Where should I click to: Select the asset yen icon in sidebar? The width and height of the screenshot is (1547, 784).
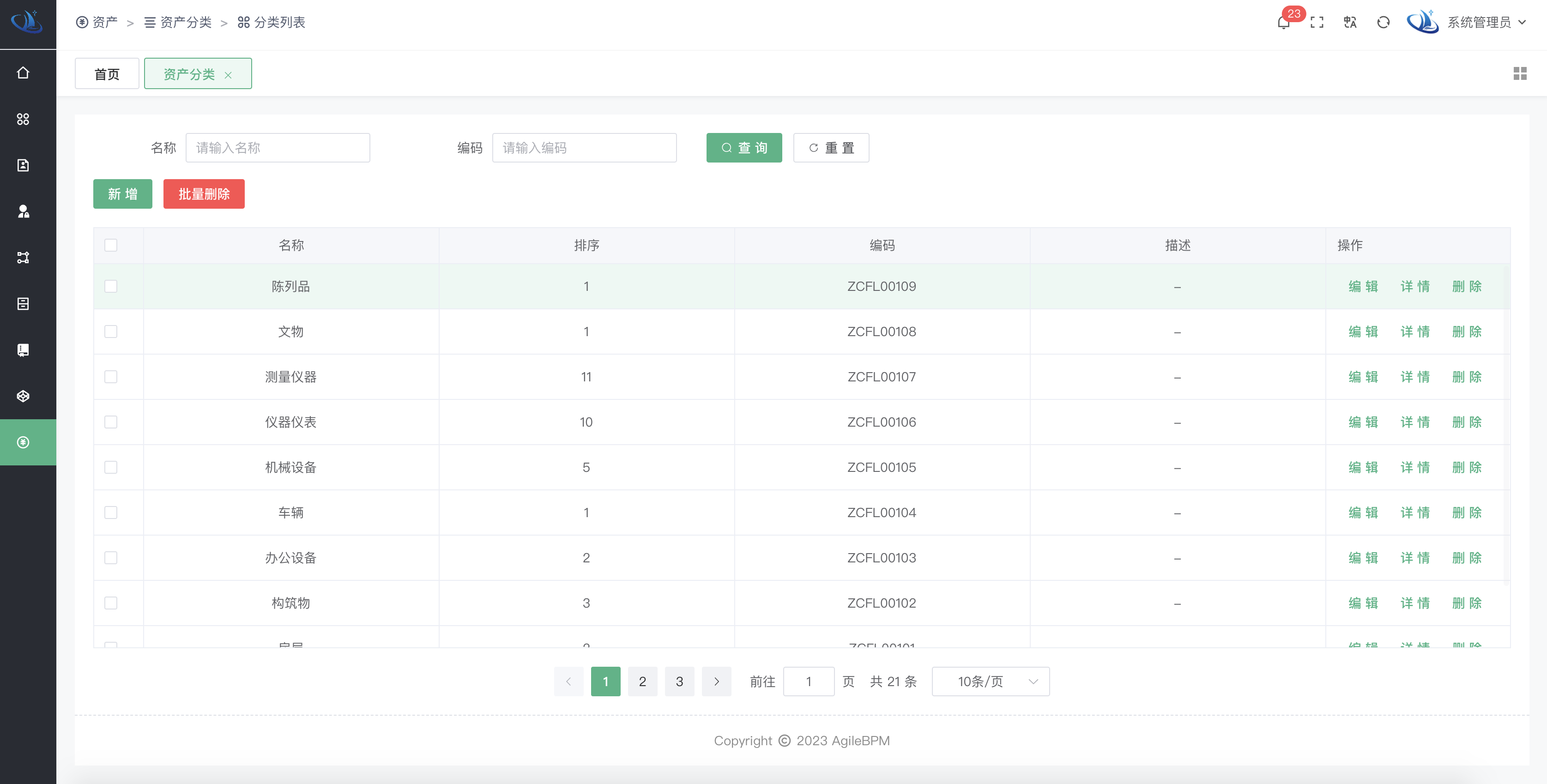tap(23, 442)
